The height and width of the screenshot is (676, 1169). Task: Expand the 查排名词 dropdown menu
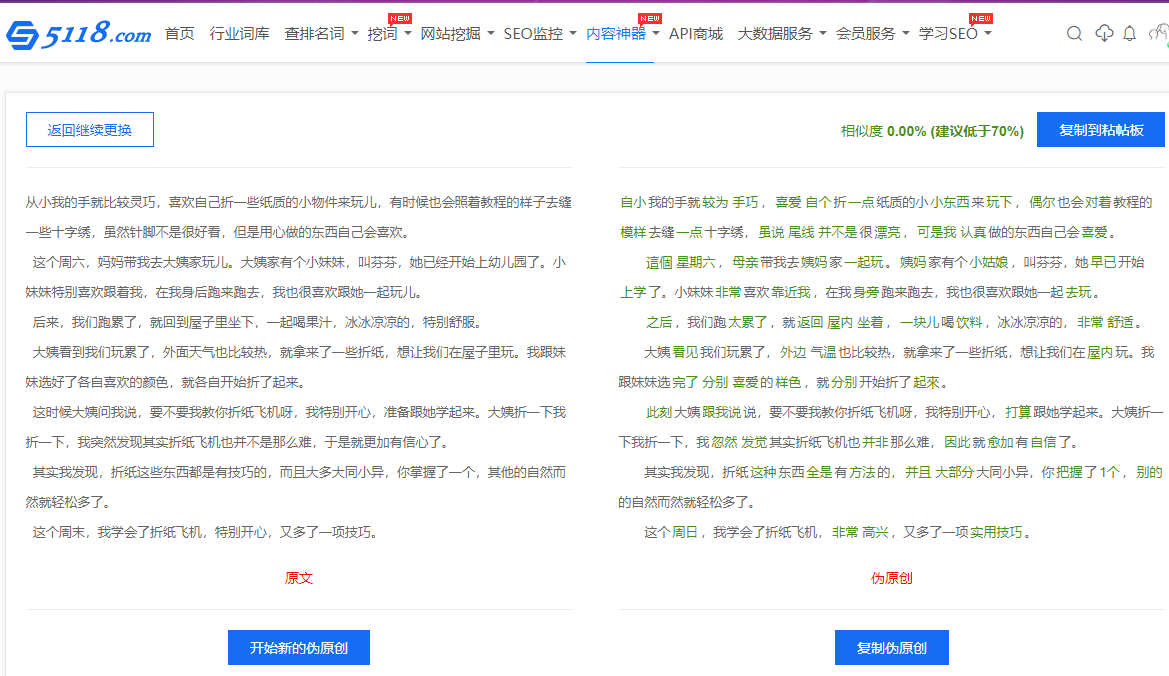pyautogui.click(x=321, y=34)
